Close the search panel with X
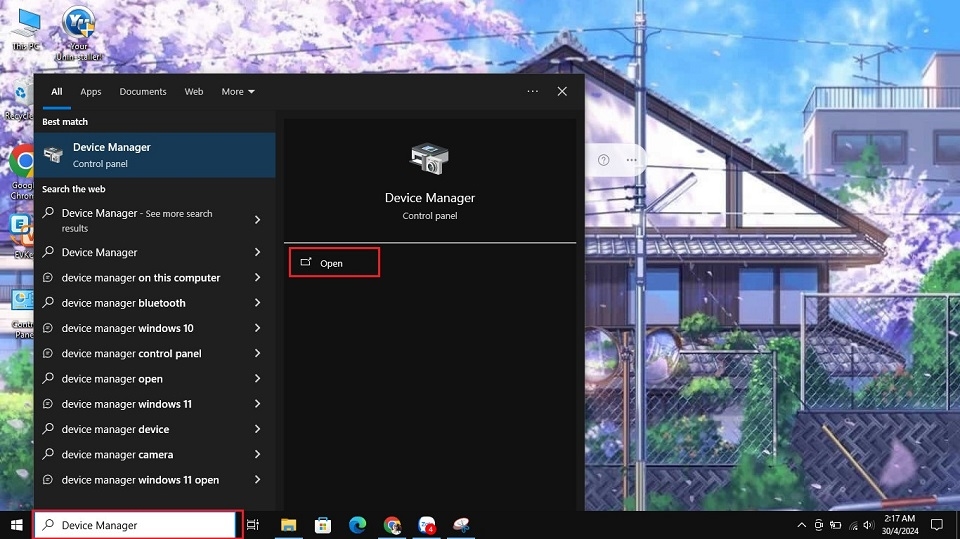The height and width of the screenshot is (539, 960). click(562, 91)
